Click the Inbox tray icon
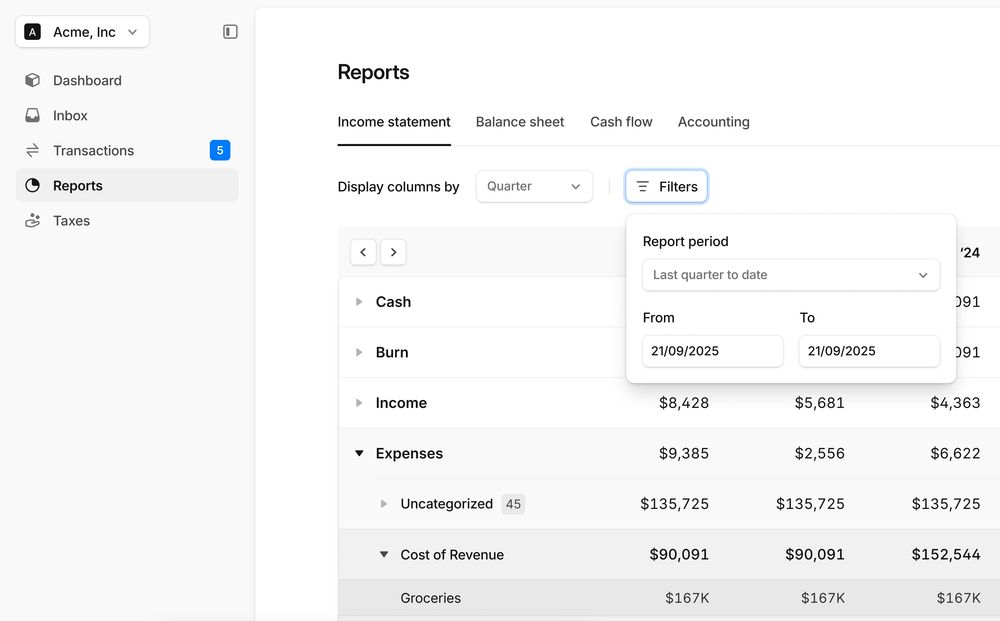Screen dimensions: 1000x621 (x=33, y=115)
